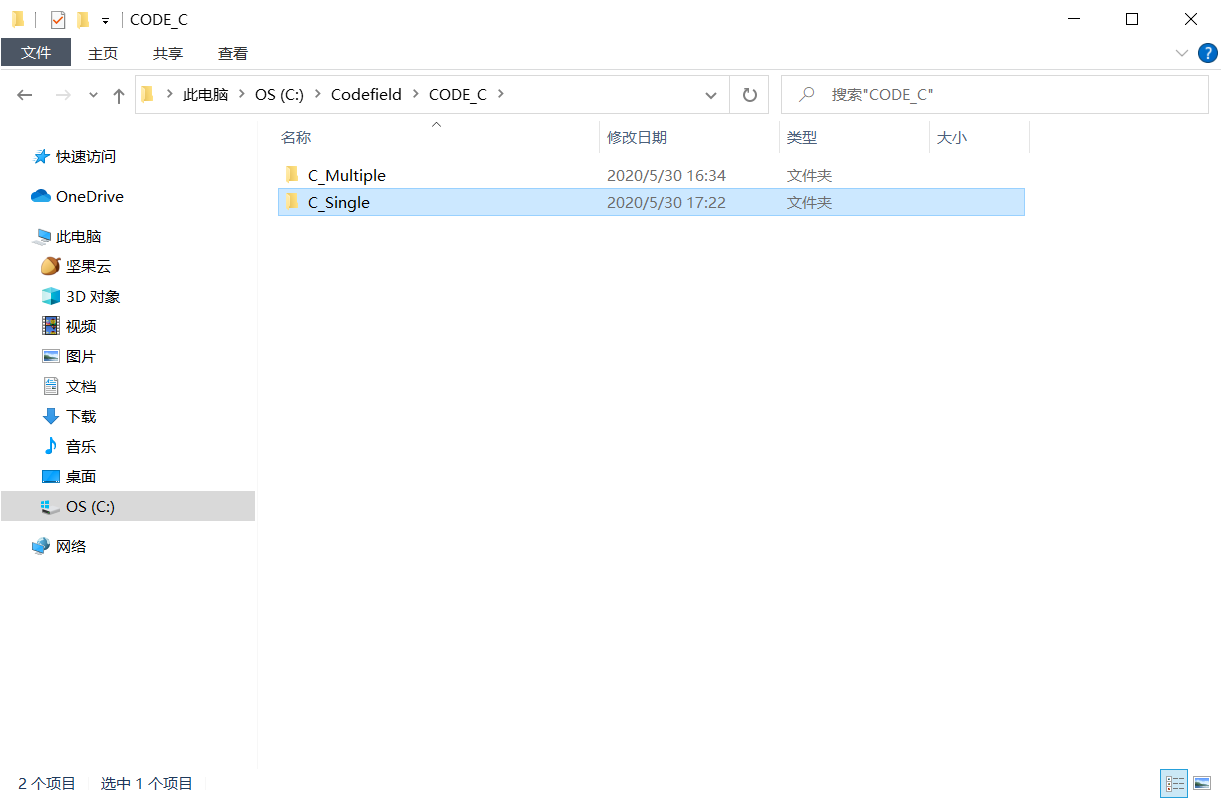This screenshot has height=799, width=1222.
Task: Navigate back with the back arrow
Action: pyautogui.click(x=25, y=94)
